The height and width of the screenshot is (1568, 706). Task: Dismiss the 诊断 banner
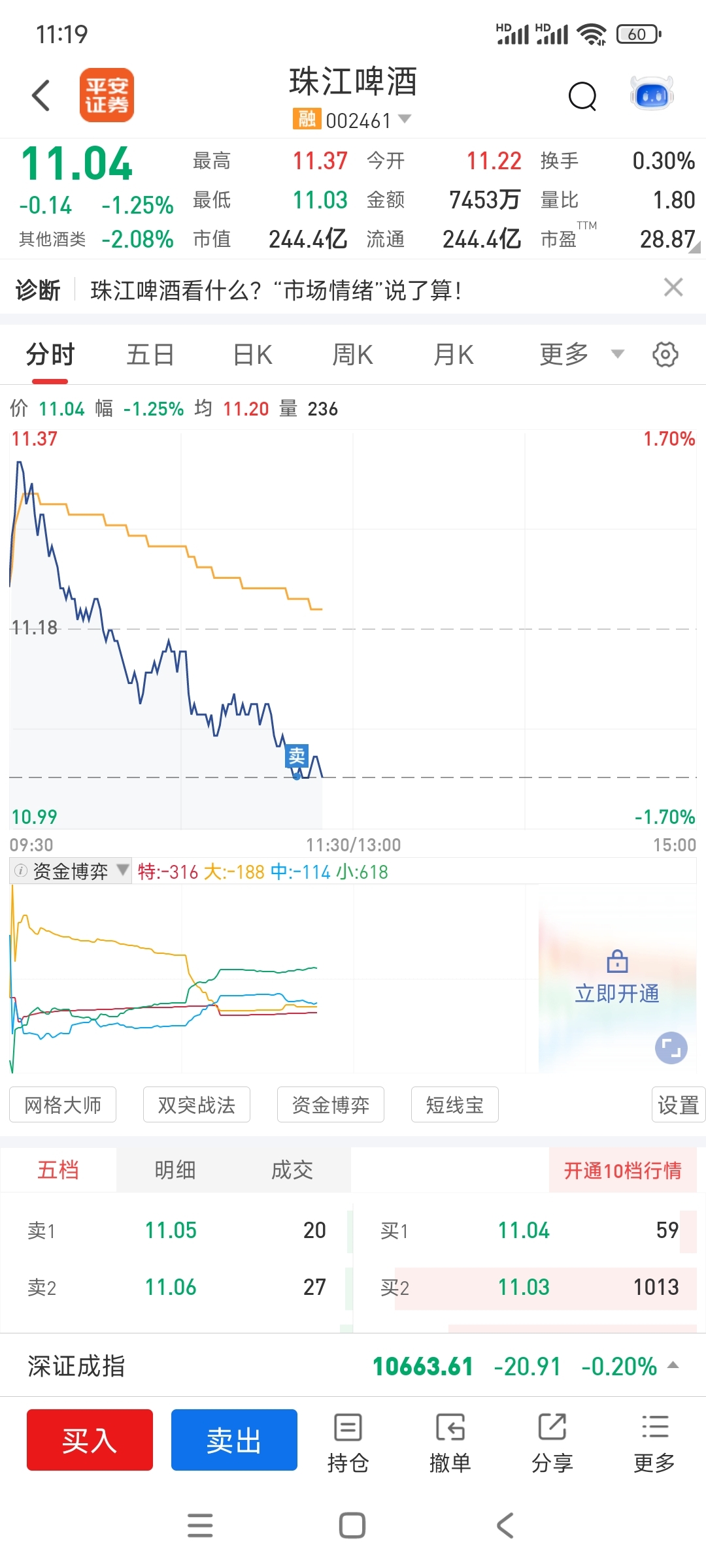point(673,287)
